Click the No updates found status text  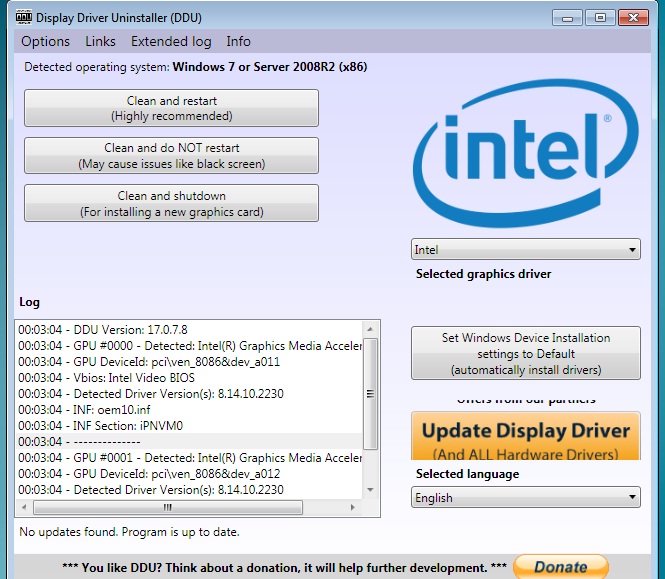point(129,532)
